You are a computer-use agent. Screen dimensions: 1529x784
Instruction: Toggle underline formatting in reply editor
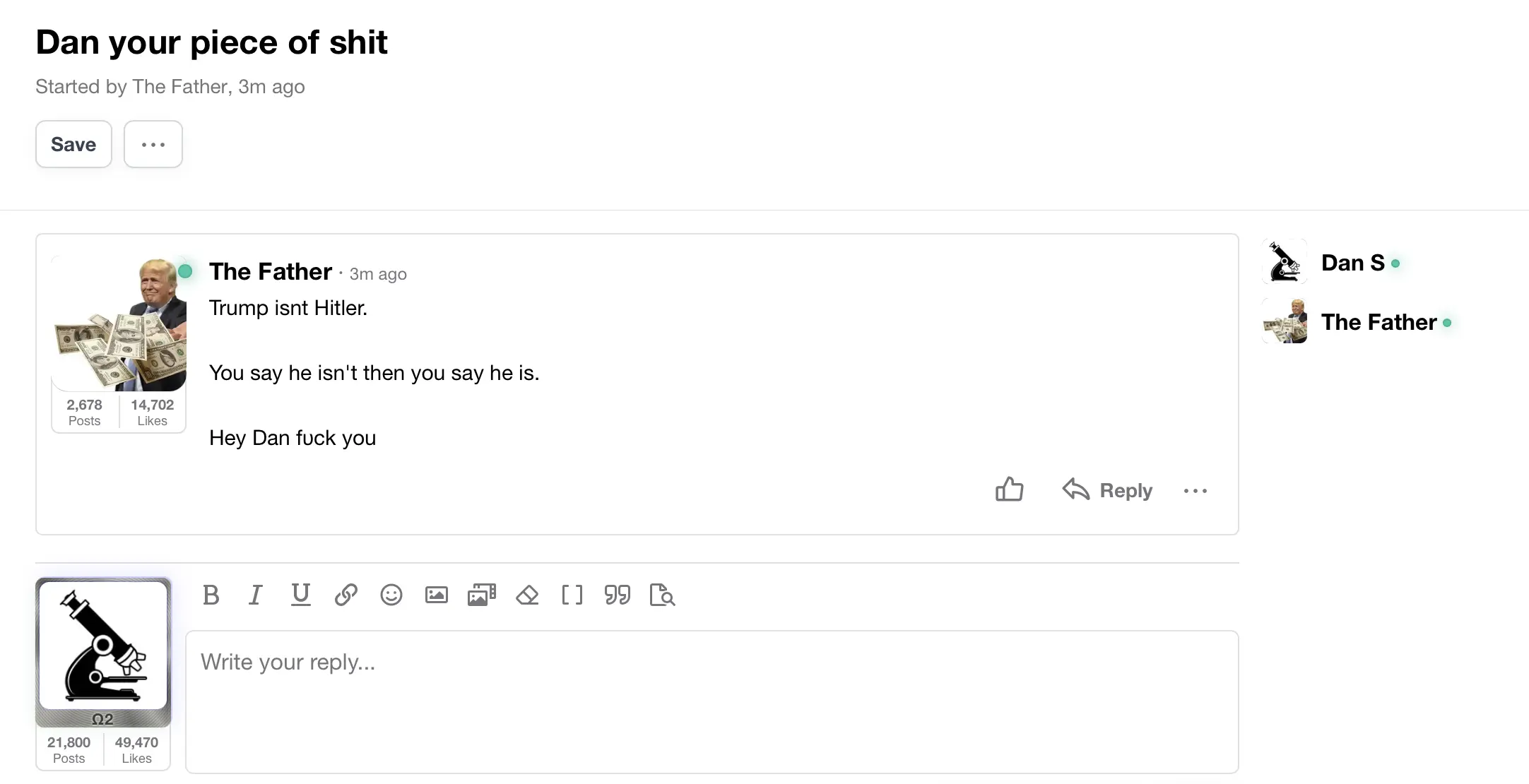click(x=301, y=595)
